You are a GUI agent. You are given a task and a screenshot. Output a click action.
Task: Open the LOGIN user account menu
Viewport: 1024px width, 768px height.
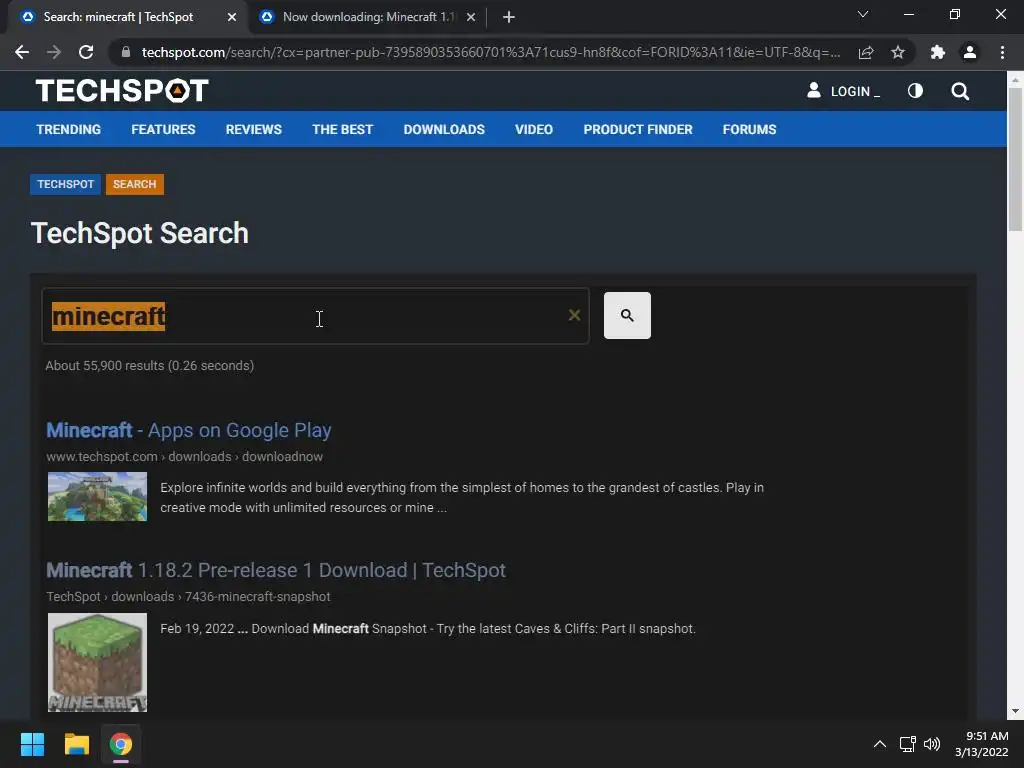[x=843, y=91]
